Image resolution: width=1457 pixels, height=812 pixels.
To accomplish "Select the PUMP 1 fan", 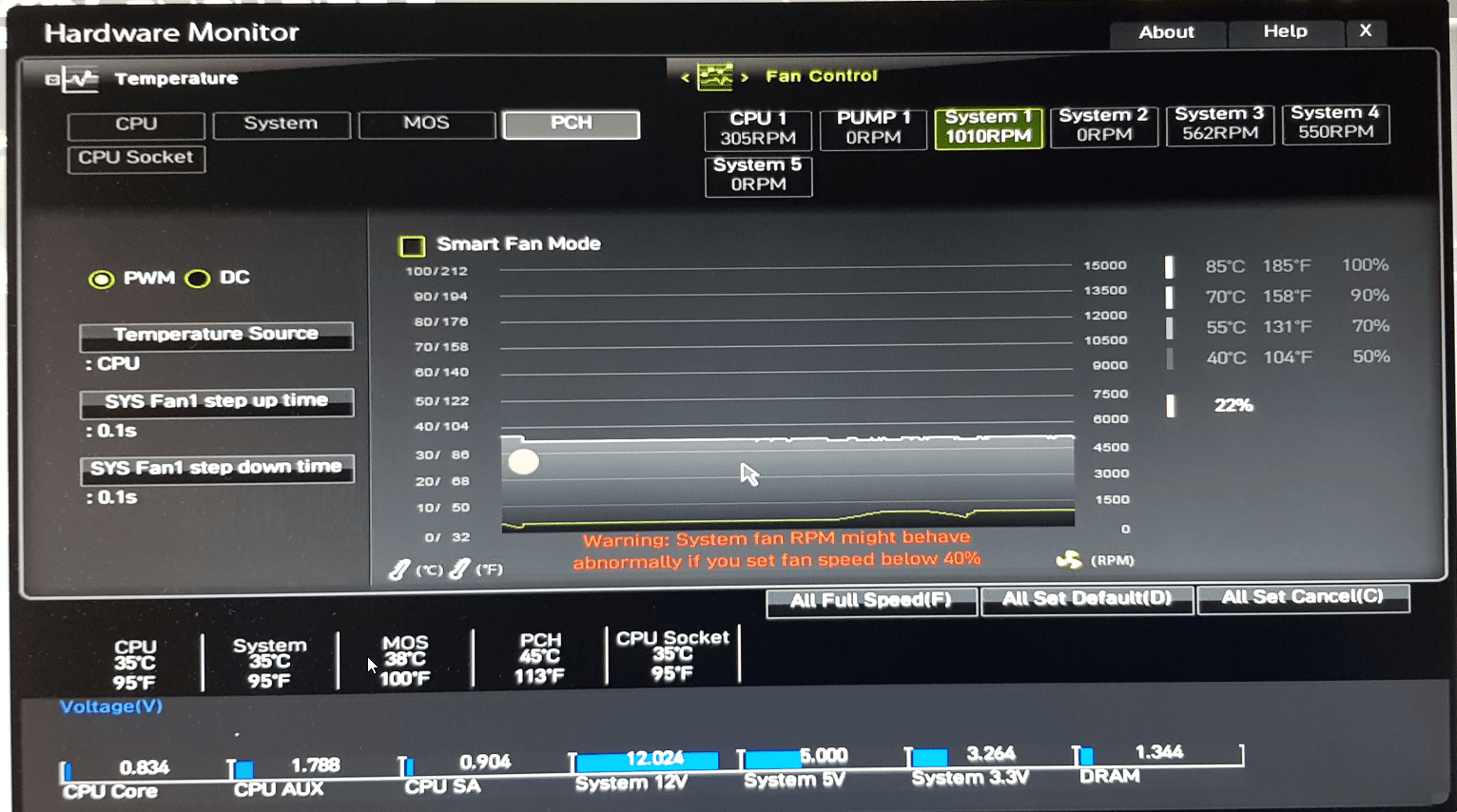I will [x=873, y=128].
